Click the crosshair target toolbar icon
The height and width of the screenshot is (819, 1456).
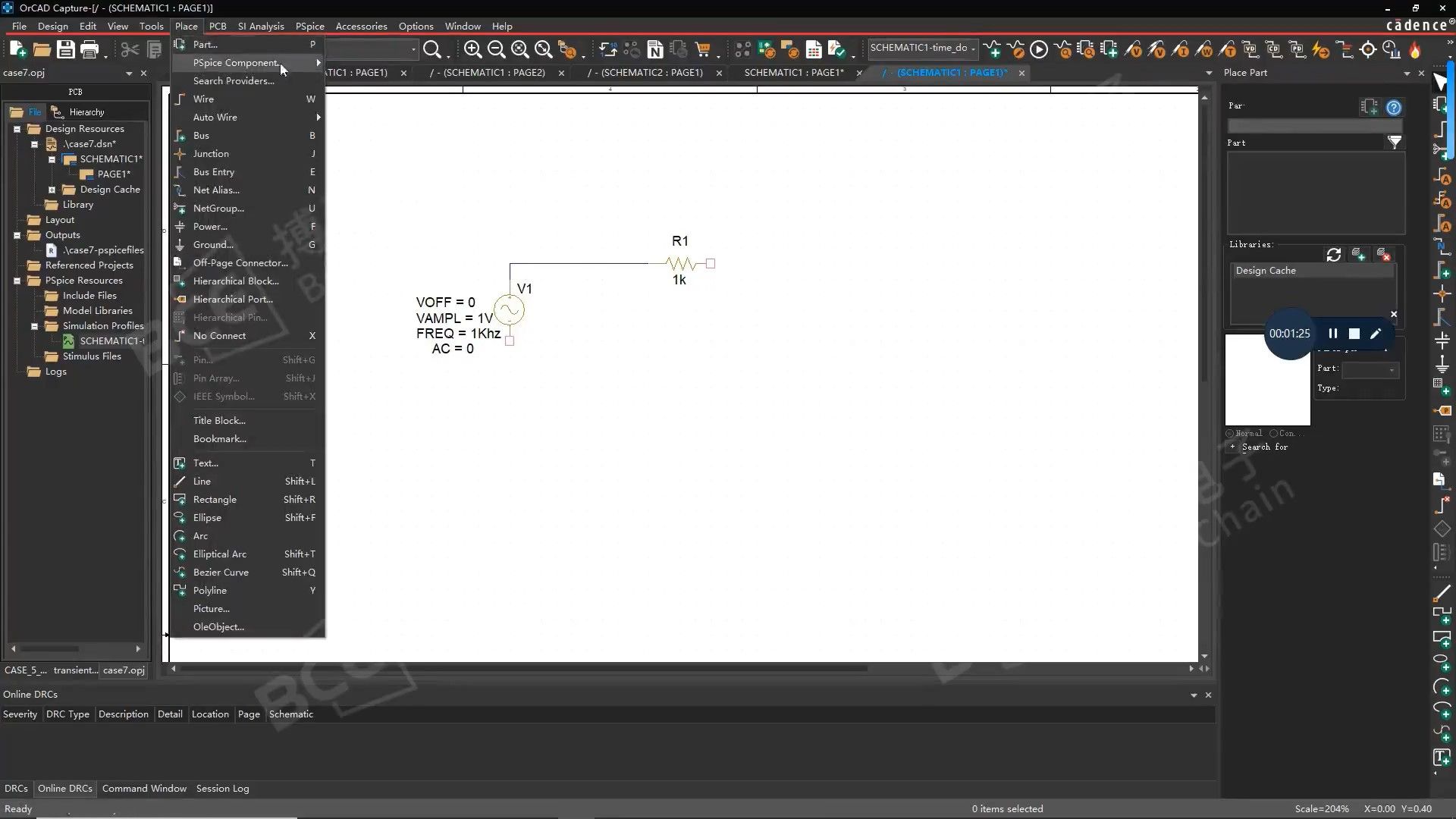pos(1368,50)
